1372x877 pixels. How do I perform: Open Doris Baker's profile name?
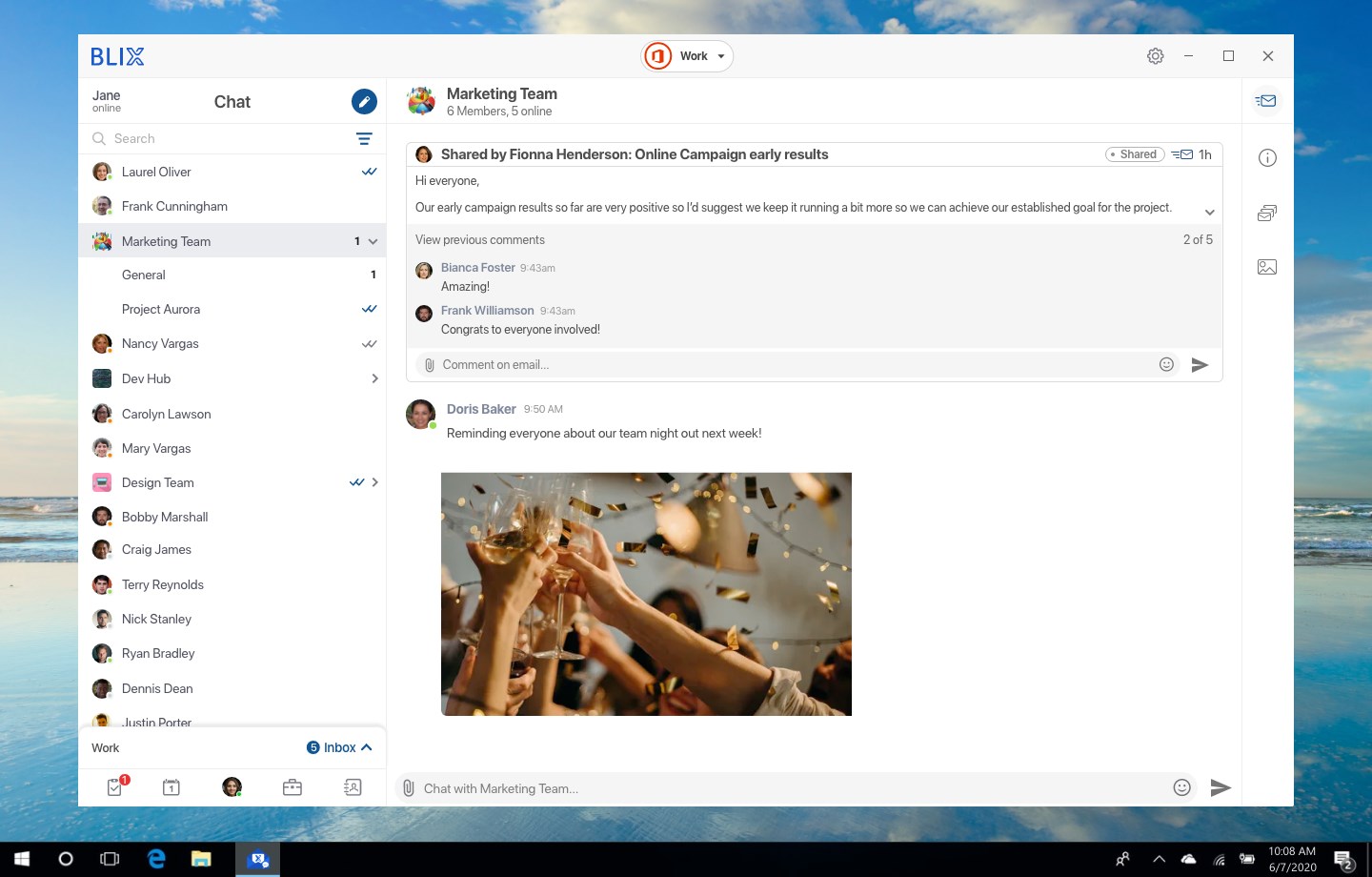tap(481, 409)
